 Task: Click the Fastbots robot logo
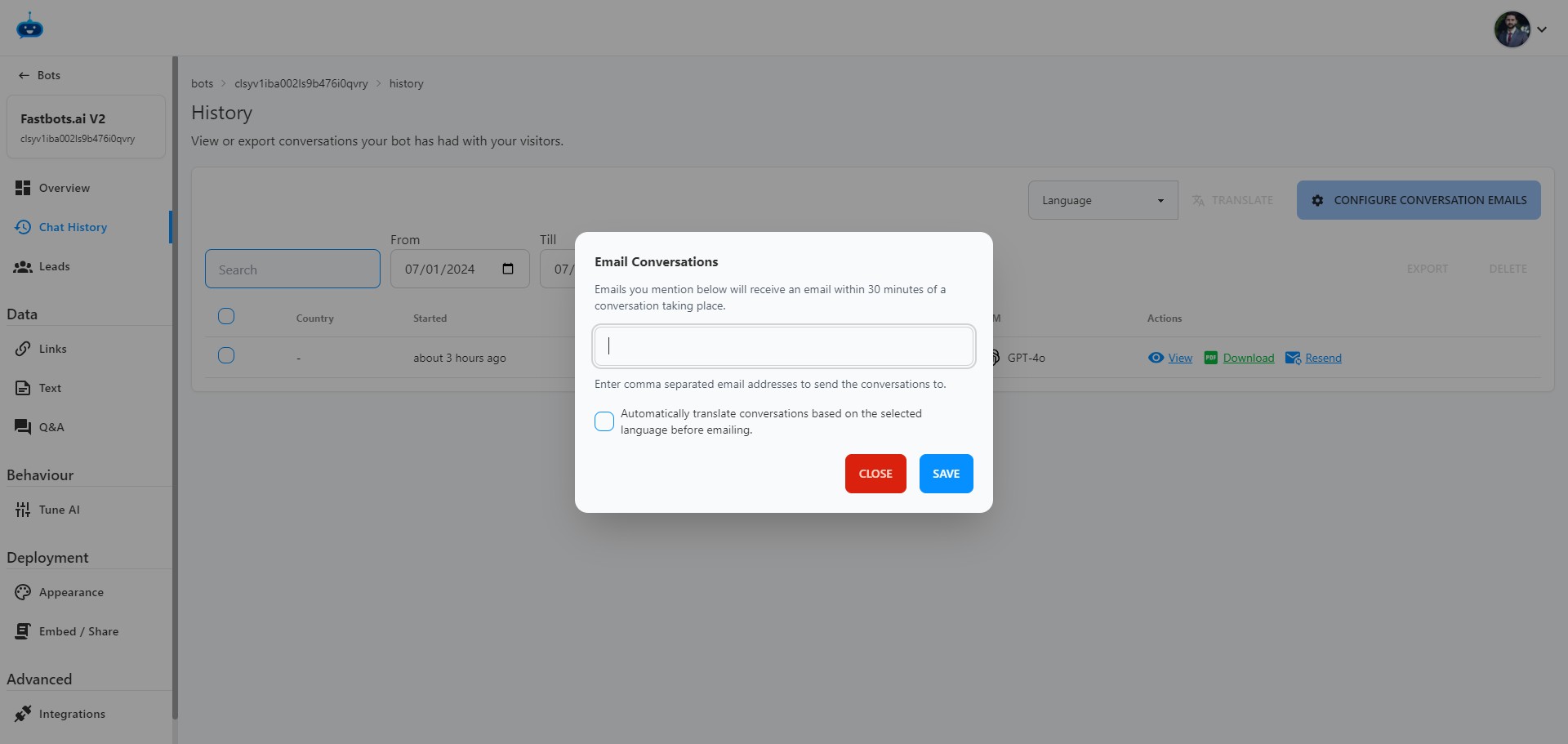coord(29,26)
